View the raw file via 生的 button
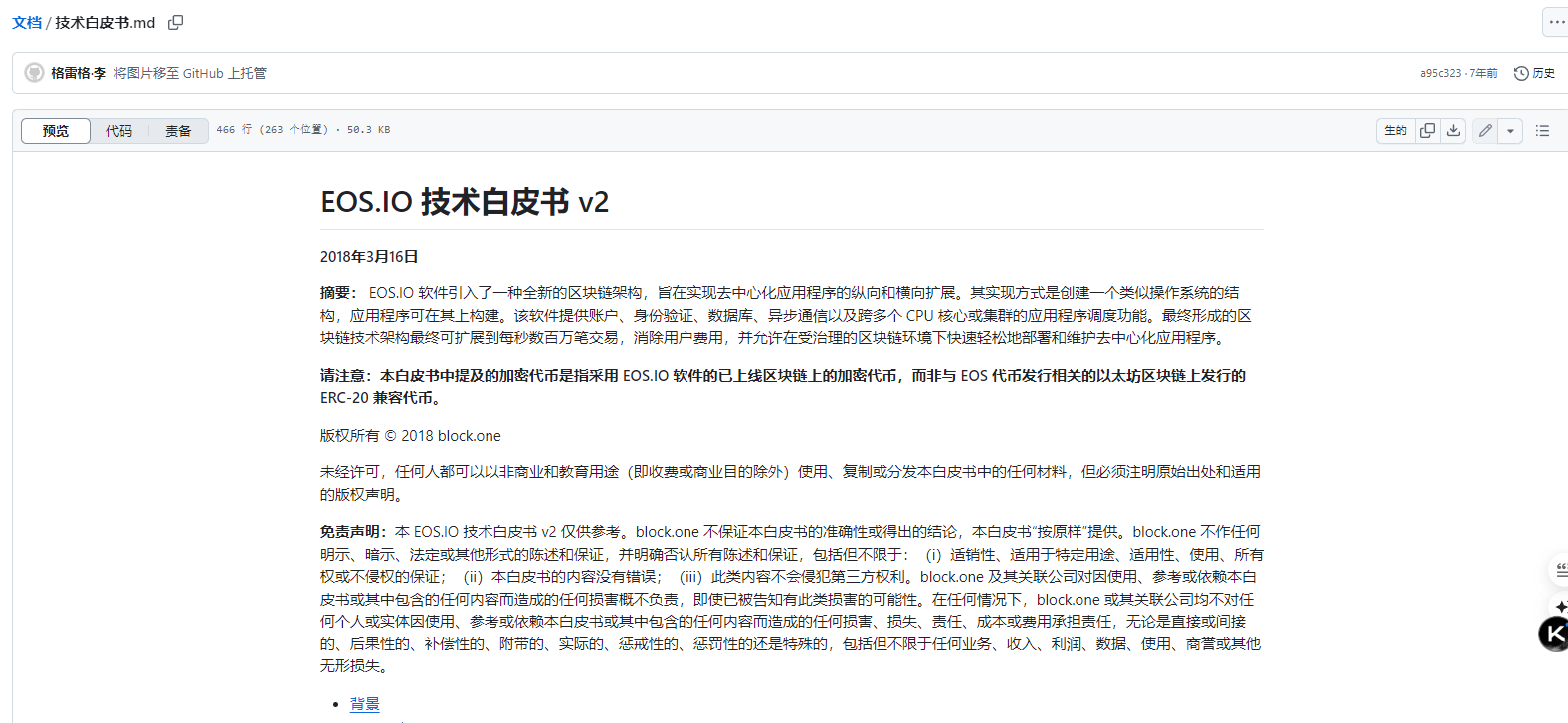Screen dimensions: 1568x723 click(1396, 130)
